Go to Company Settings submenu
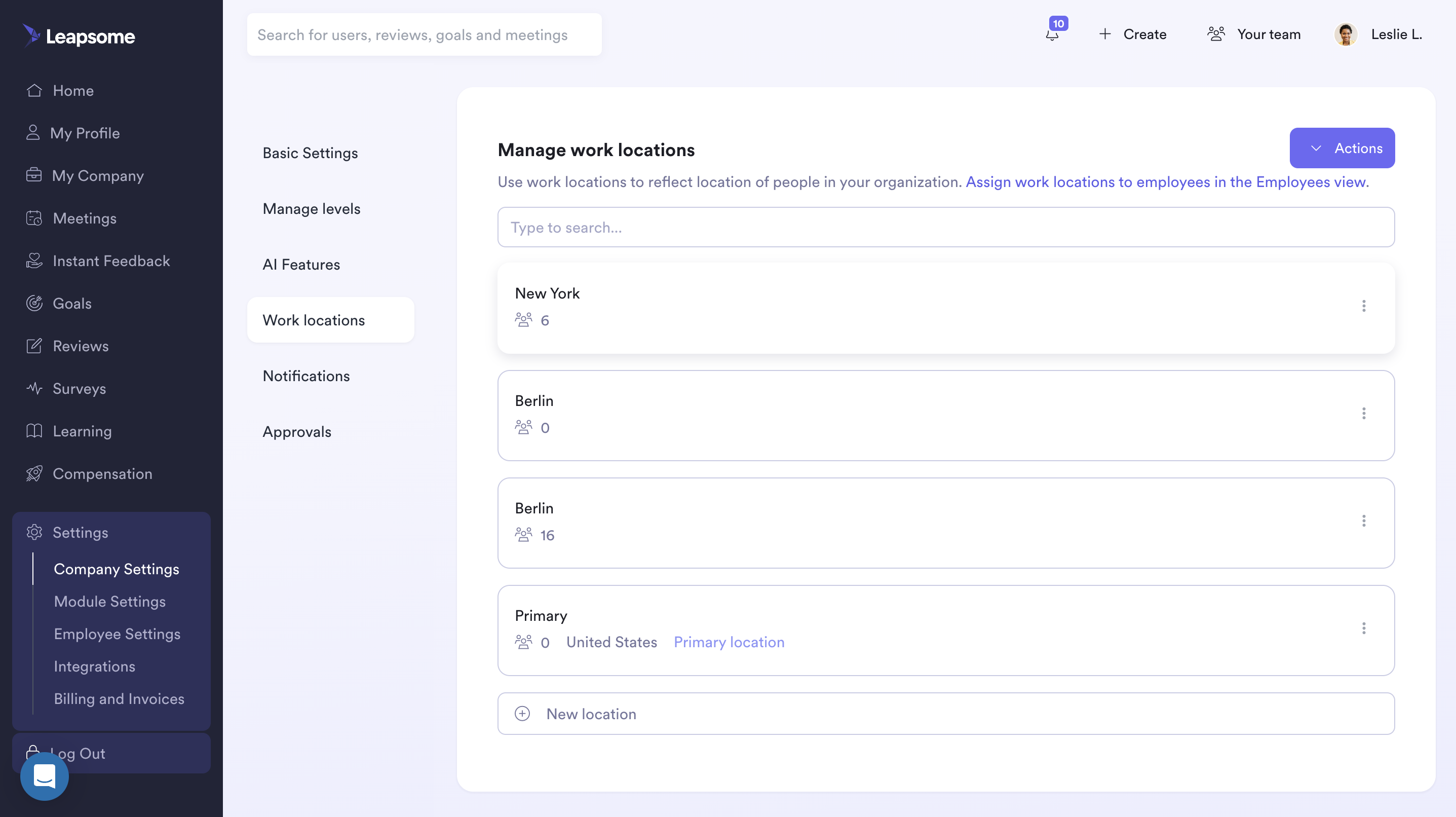The width and height of the screenshot is (1456, 817). click(x=117, y=569)
